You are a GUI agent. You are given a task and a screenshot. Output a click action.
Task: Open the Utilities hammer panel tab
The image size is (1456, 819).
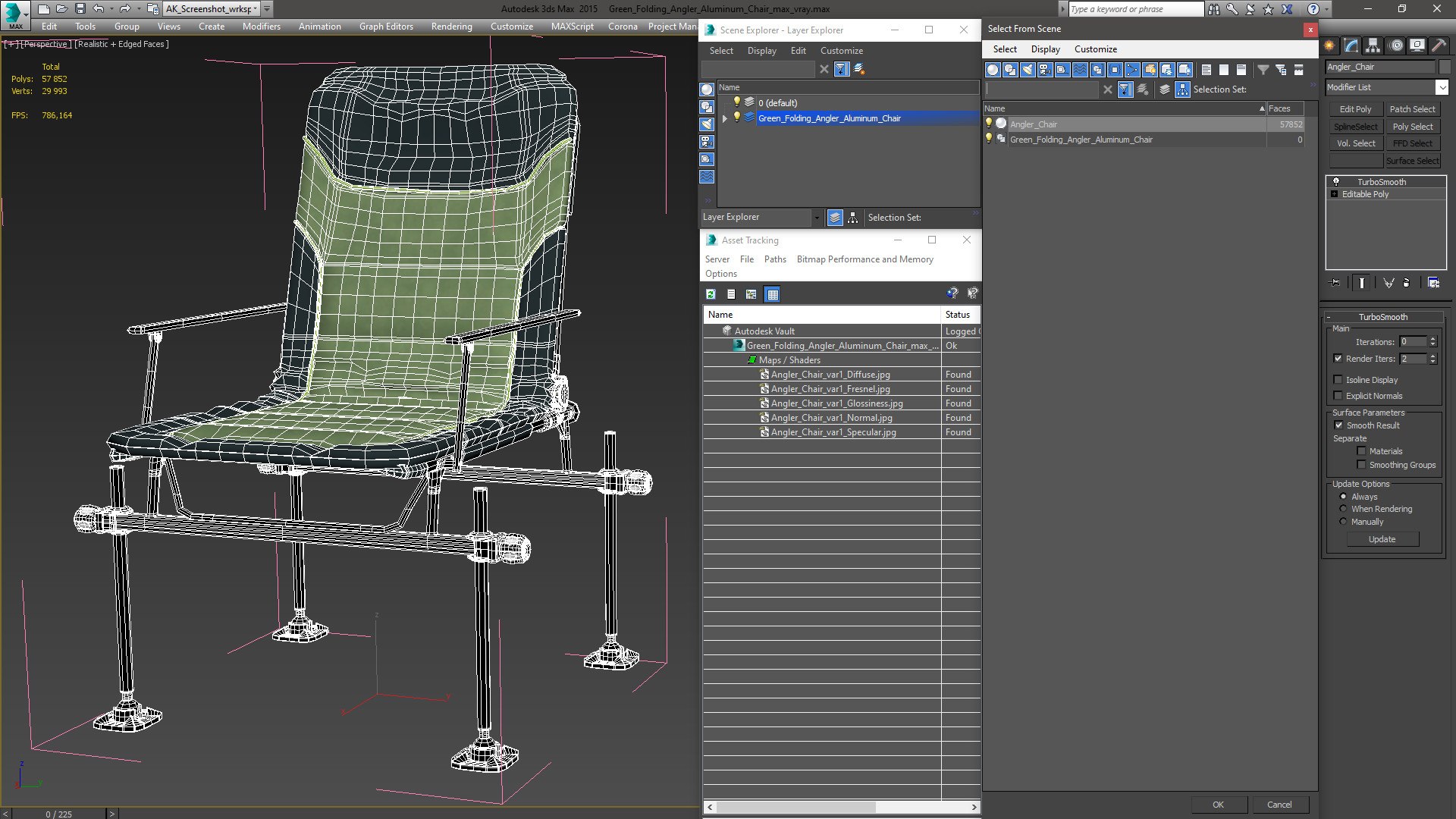tap(1438, 45)
